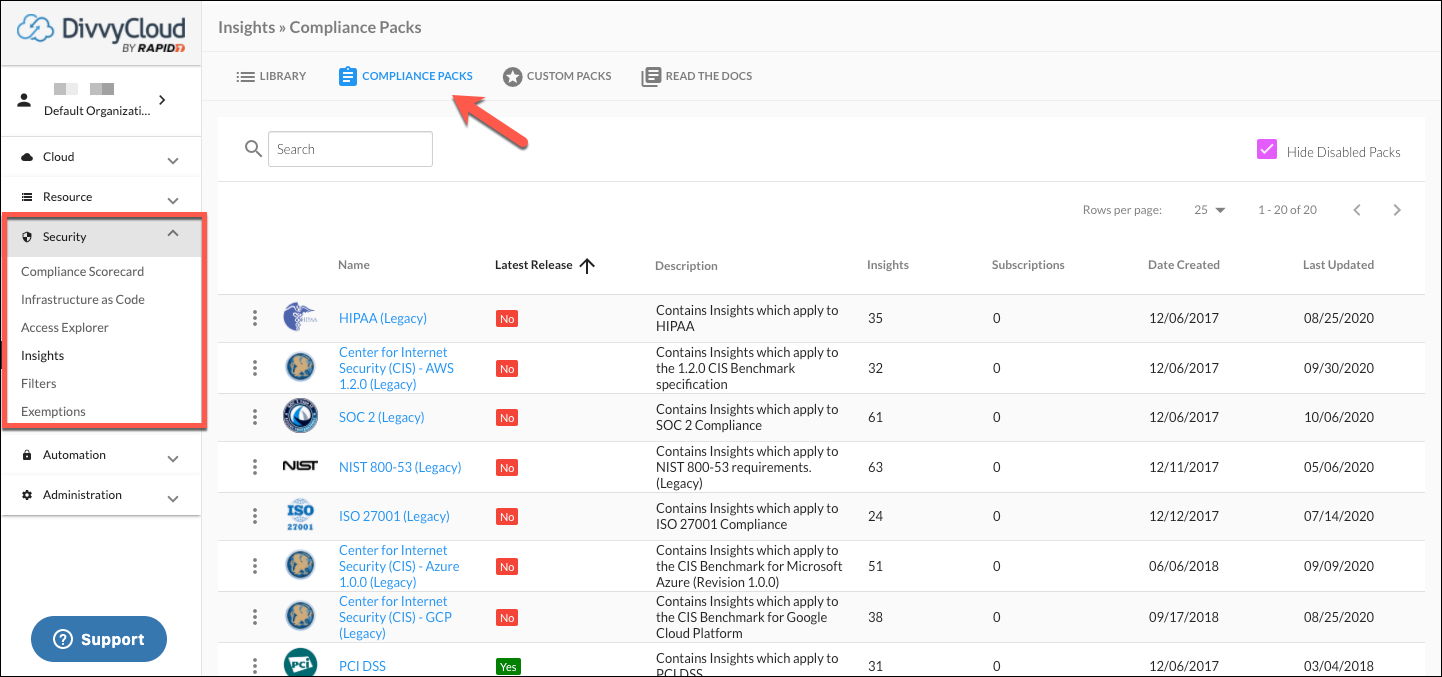This screenshot has width=1442, height=677.
Task: Sort by the Last Updated column header
Action: [x=1338, y=265]
